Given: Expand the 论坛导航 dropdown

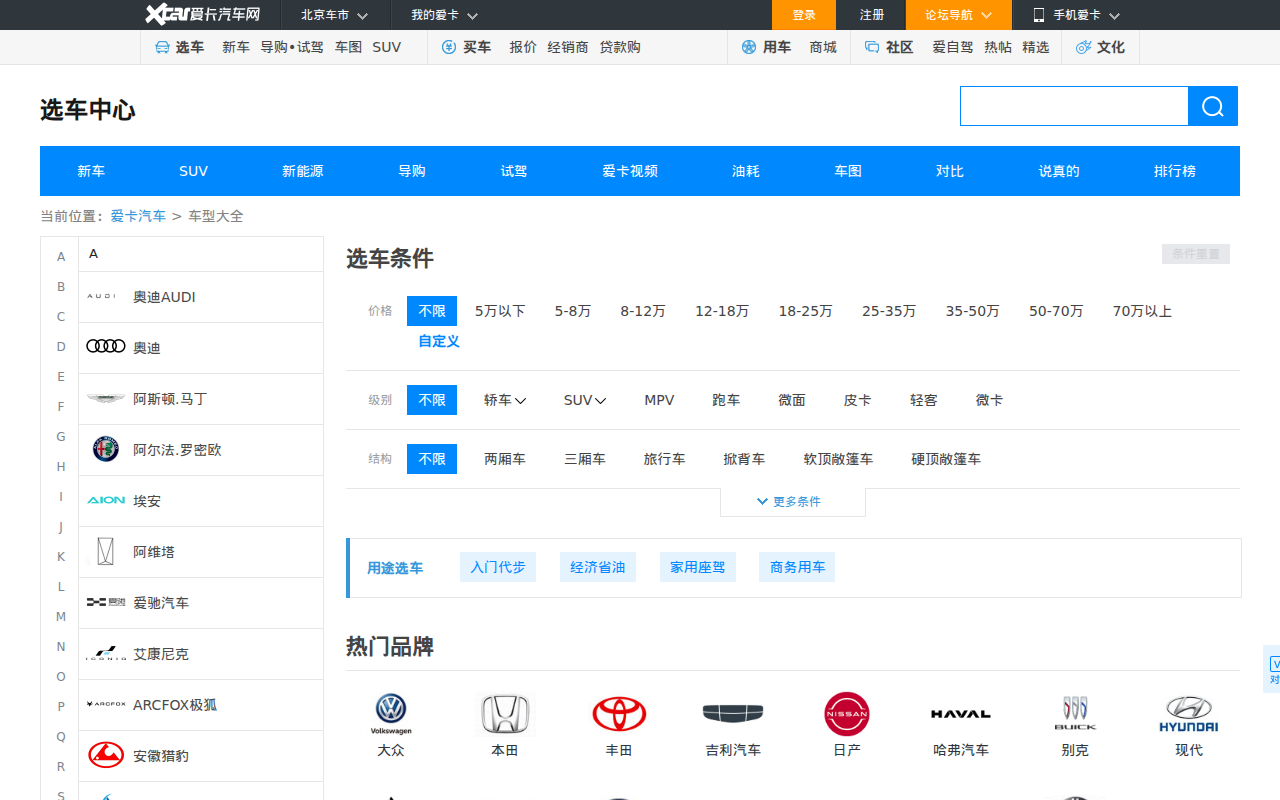Looking at the screenshot, I should point(958,15).
